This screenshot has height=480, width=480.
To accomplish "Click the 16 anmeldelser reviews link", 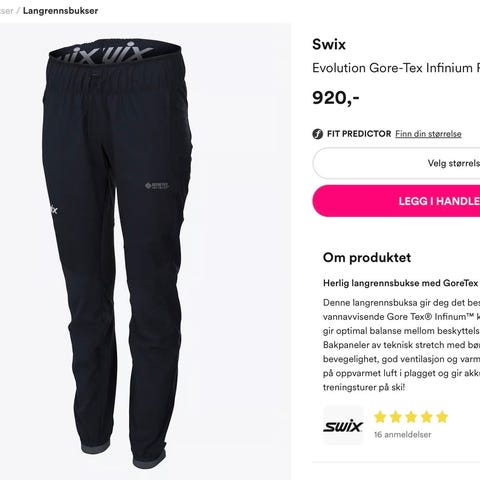I will 402,435.
